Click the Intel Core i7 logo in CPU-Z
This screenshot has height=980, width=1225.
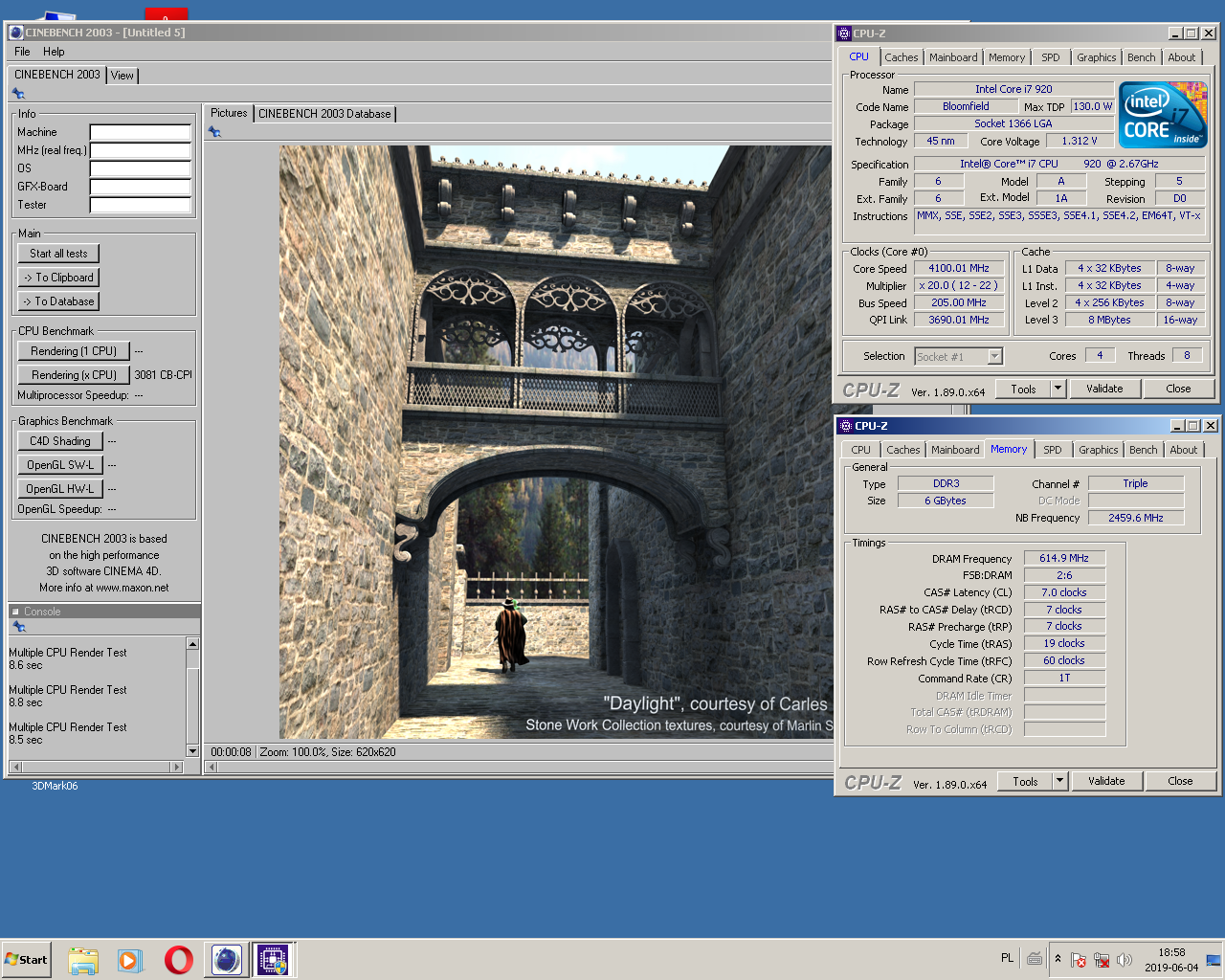[x=1163, y=115]
